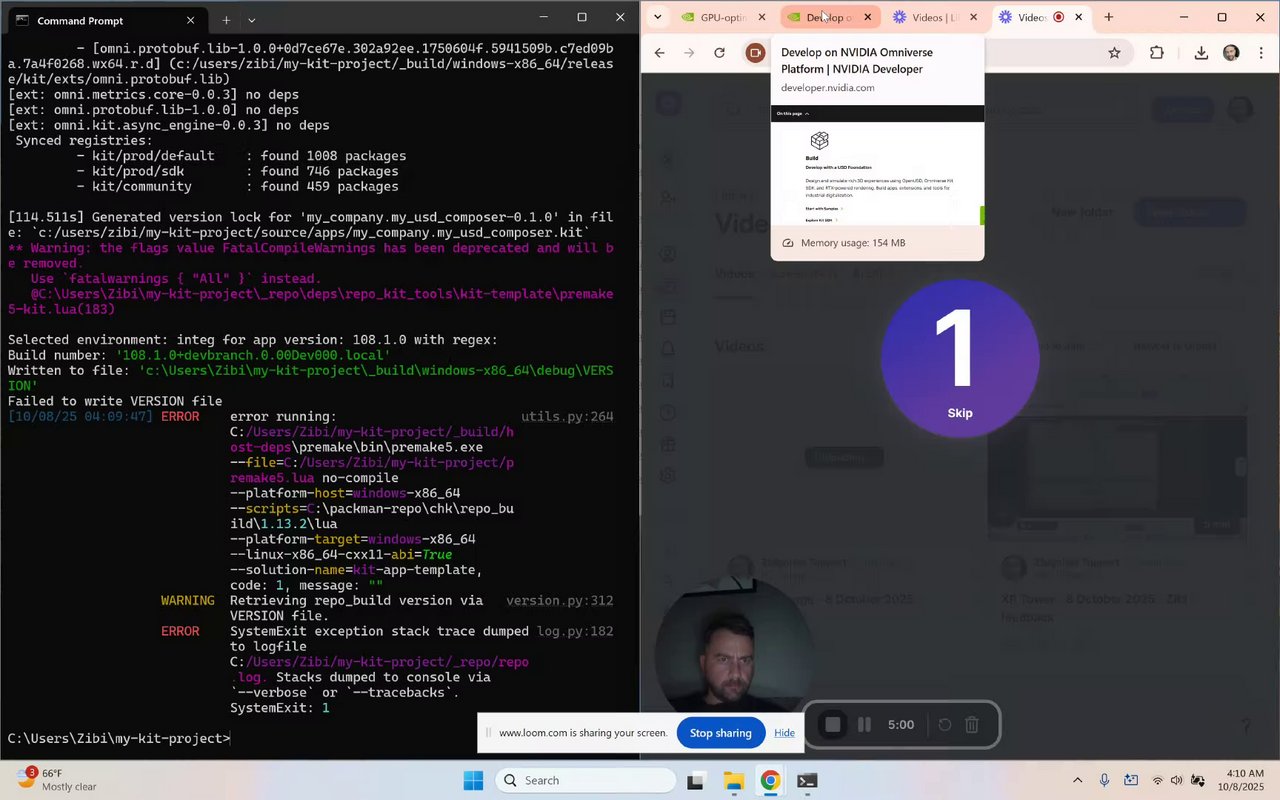1280x800 pixels.
Task: Bookmark this page with the star icon
Action: (1114, 53)
